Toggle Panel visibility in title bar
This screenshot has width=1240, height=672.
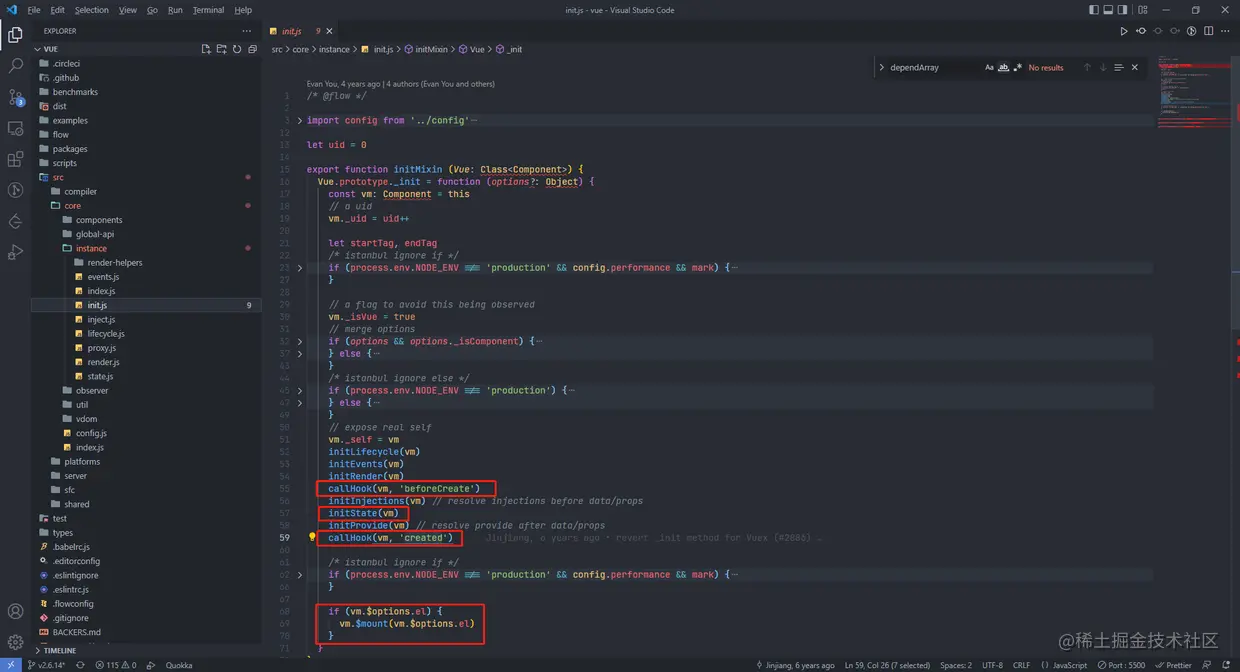point(1109,10)
